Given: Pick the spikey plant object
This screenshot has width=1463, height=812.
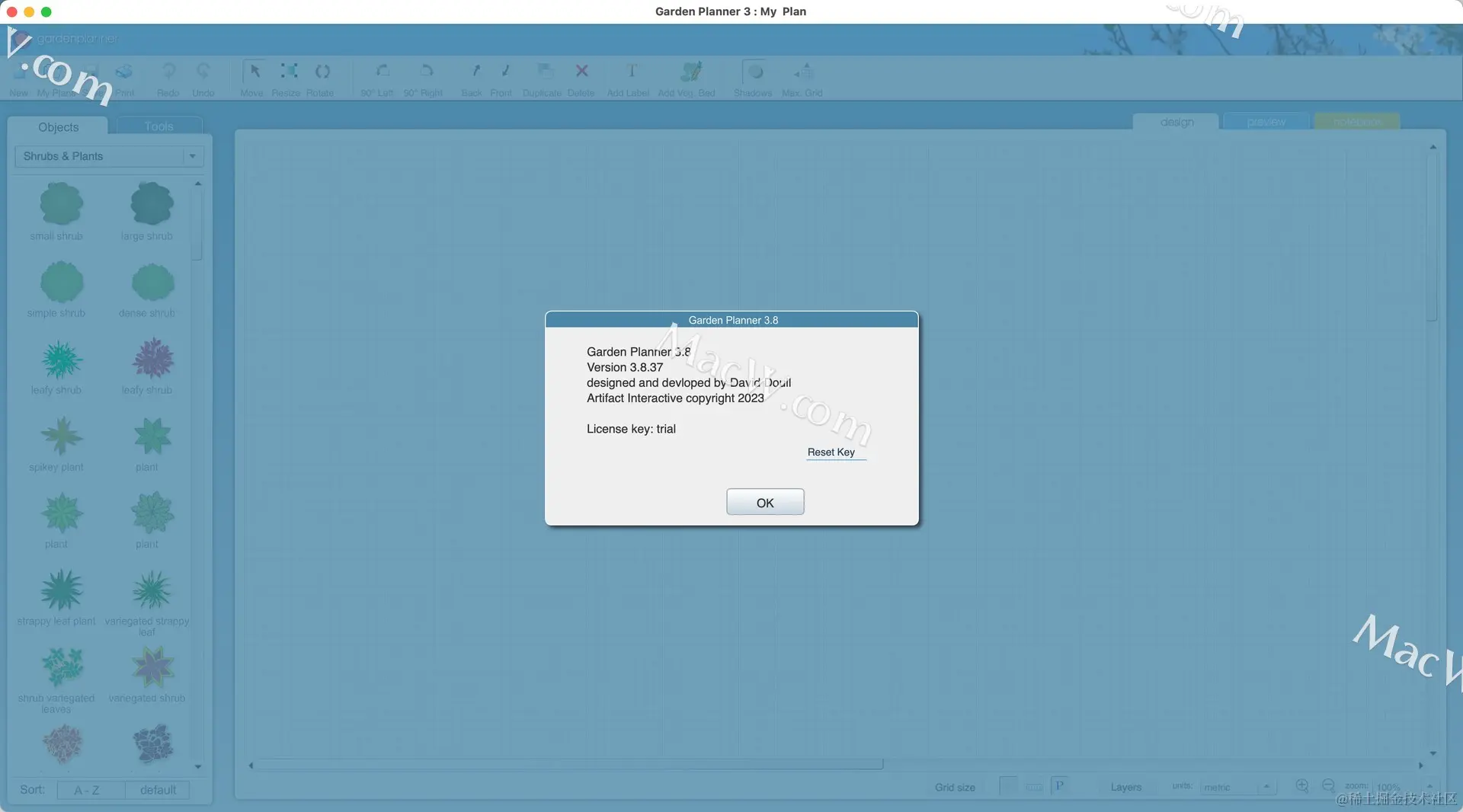Looking at the screenshot, I should [x=61, y=436].
